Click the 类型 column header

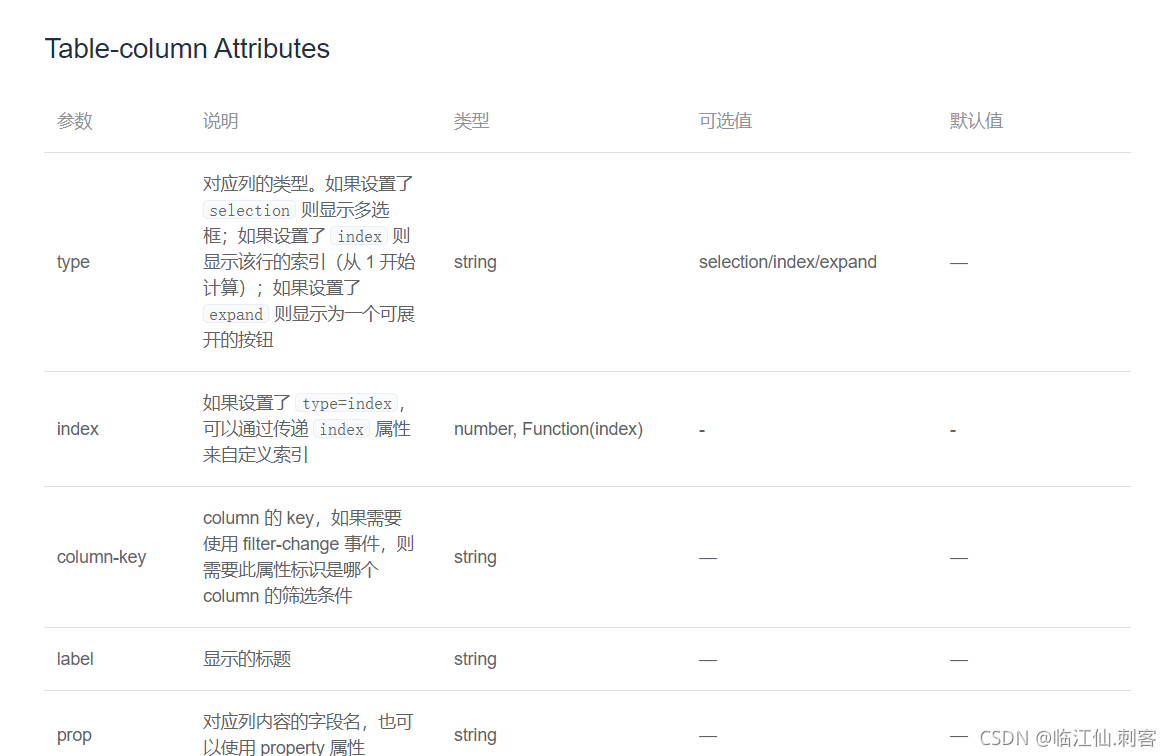[x=471, y=120]
